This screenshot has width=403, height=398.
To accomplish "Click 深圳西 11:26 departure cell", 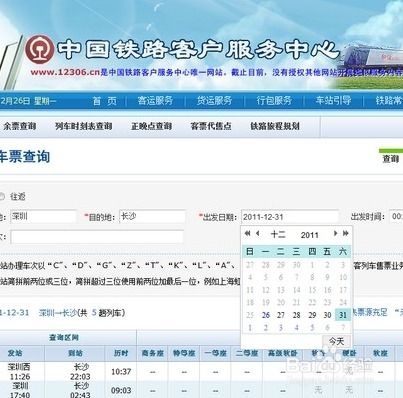I will click(19, 372).
